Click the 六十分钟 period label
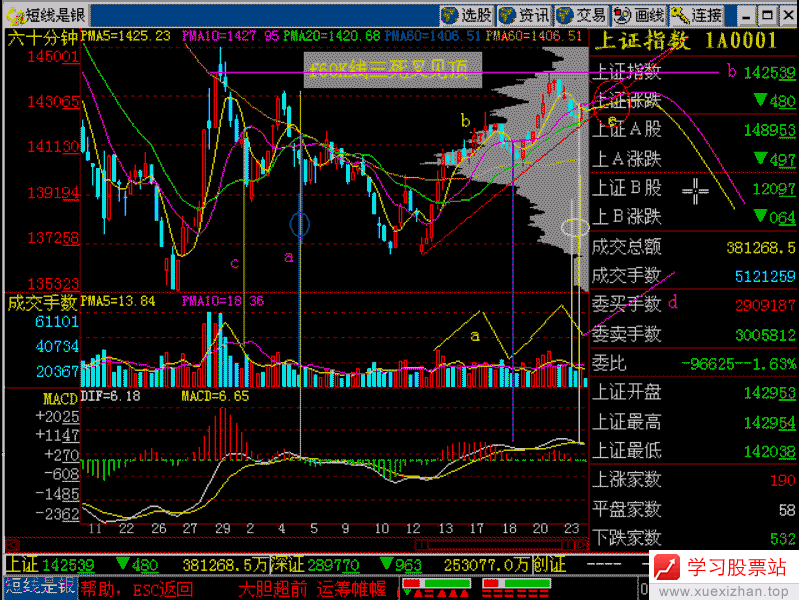799x600 pixels. coord(43,37)
